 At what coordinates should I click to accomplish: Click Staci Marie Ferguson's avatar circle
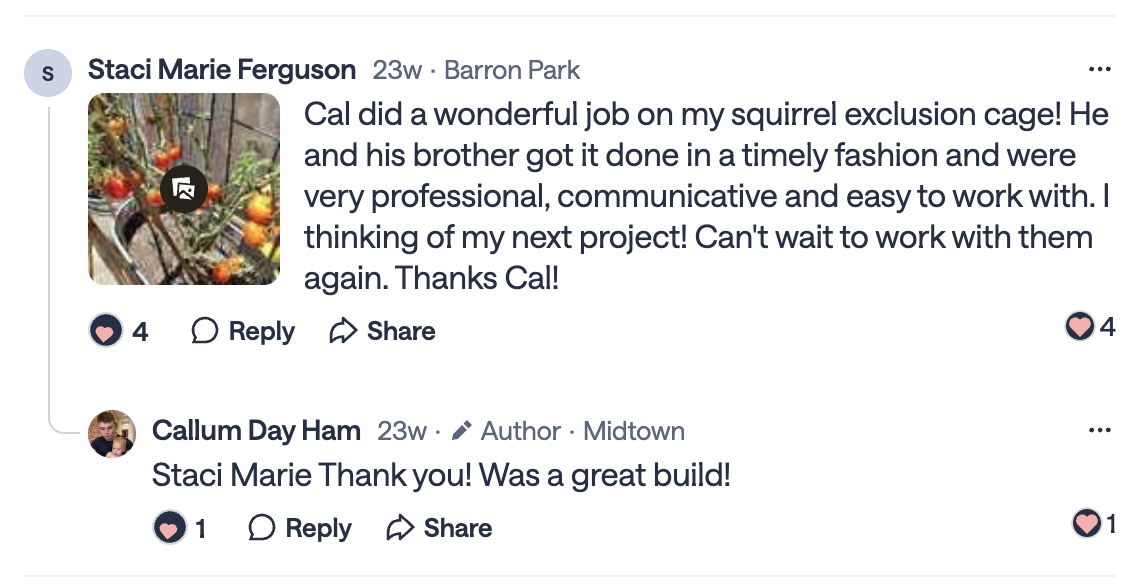click(48, 74)
